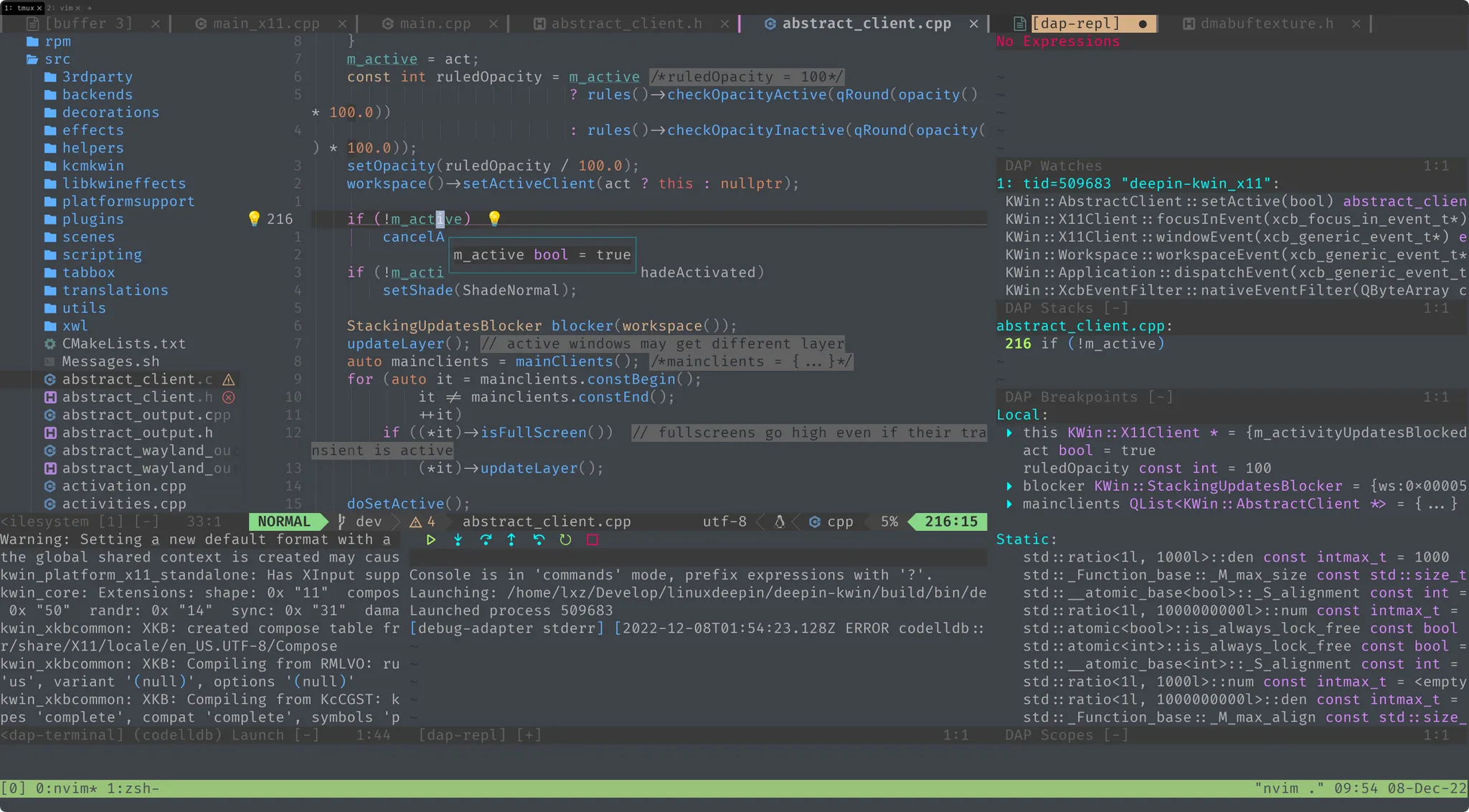The height and width of the screenshot is (812, 1469).
Task: Click the 216:15 cursor position indicator
Action: (x=951, y=521)
